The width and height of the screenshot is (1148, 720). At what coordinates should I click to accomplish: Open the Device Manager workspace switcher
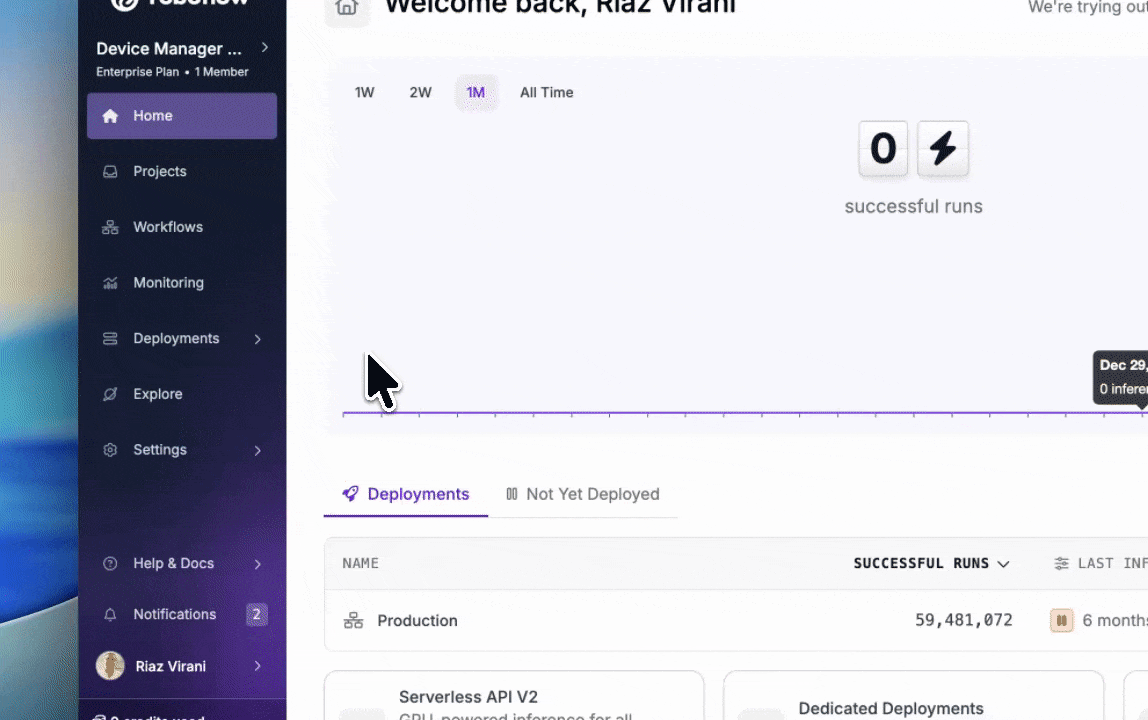(182, 48)
